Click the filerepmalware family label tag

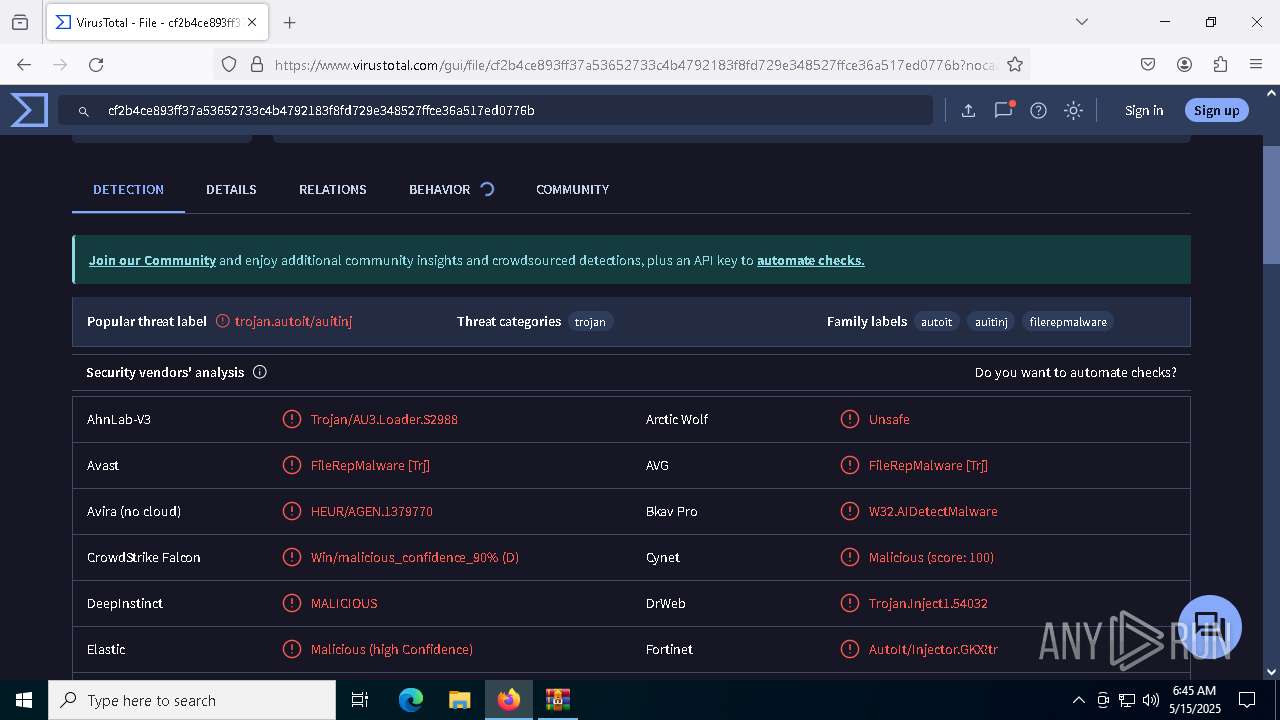pos(1068,322)
